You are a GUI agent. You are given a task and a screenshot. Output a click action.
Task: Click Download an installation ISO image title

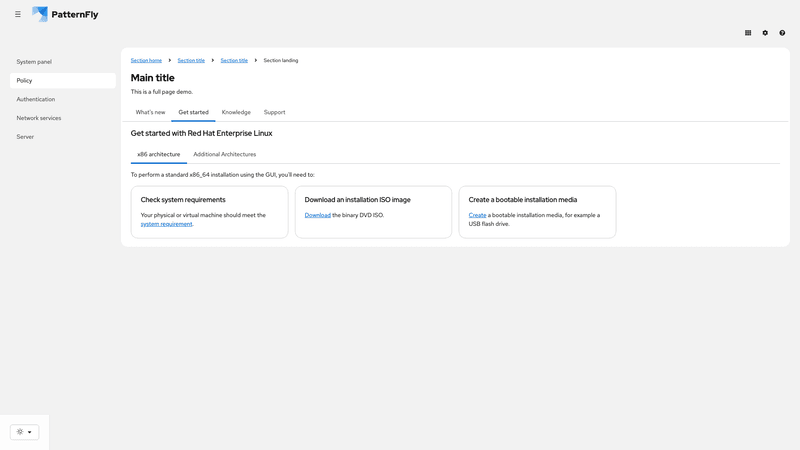tap(358, 200)
